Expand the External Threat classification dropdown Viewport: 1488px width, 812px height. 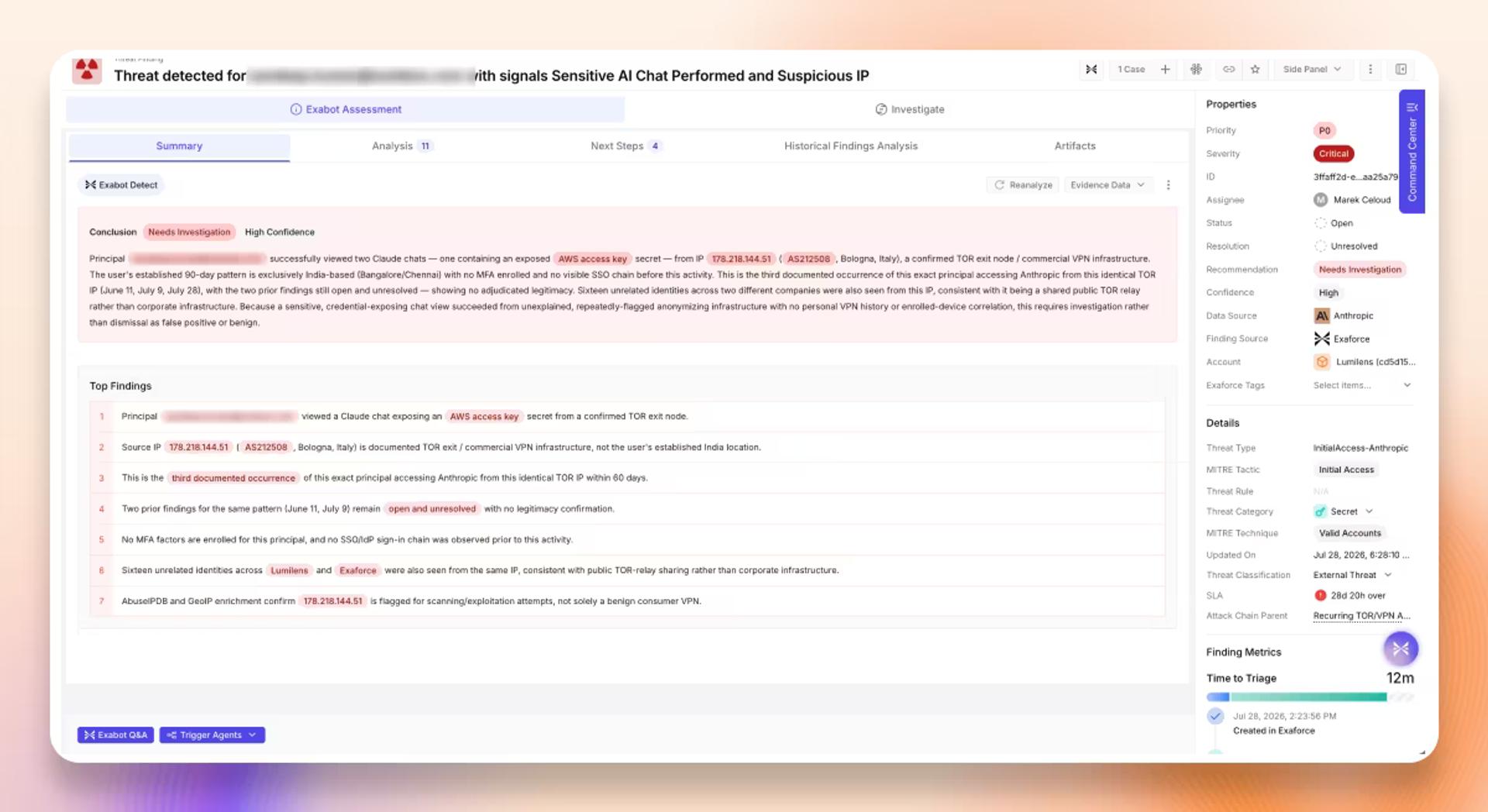click(x=1388, y=575)
